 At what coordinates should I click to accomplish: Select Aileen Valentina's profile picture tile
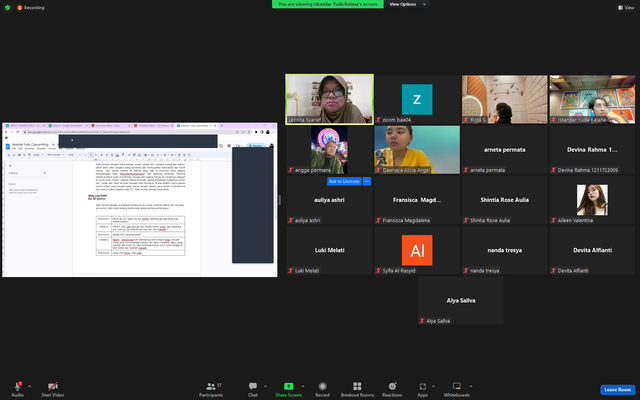point(592,200)
